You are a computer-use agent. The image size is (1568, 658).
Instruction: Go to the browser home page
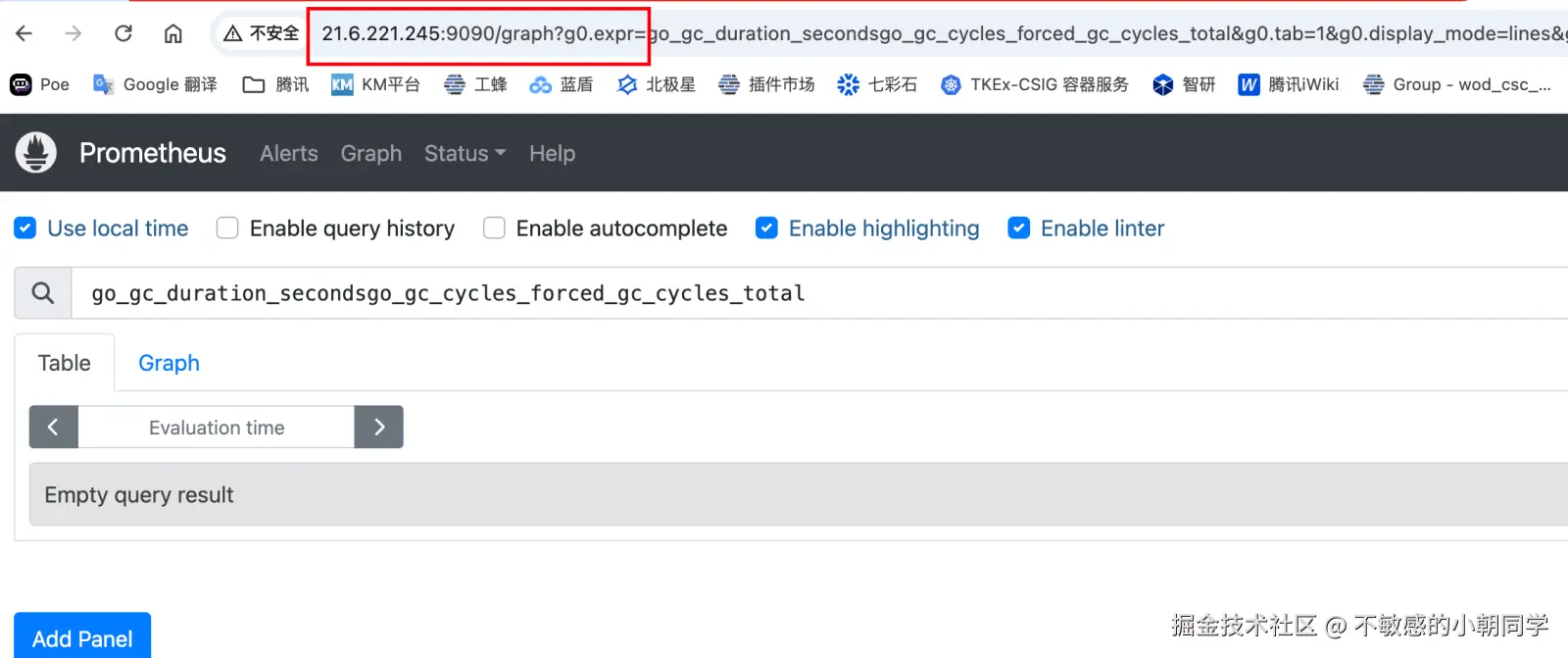coord(173,33)
